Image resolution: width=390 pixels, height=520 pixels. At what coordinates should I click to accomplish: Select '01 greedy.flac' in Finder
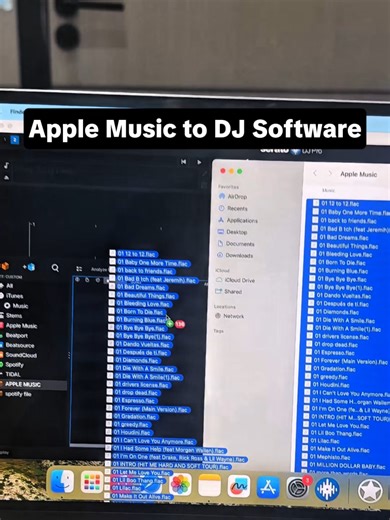pyautogui.click(x=330, y=377)
